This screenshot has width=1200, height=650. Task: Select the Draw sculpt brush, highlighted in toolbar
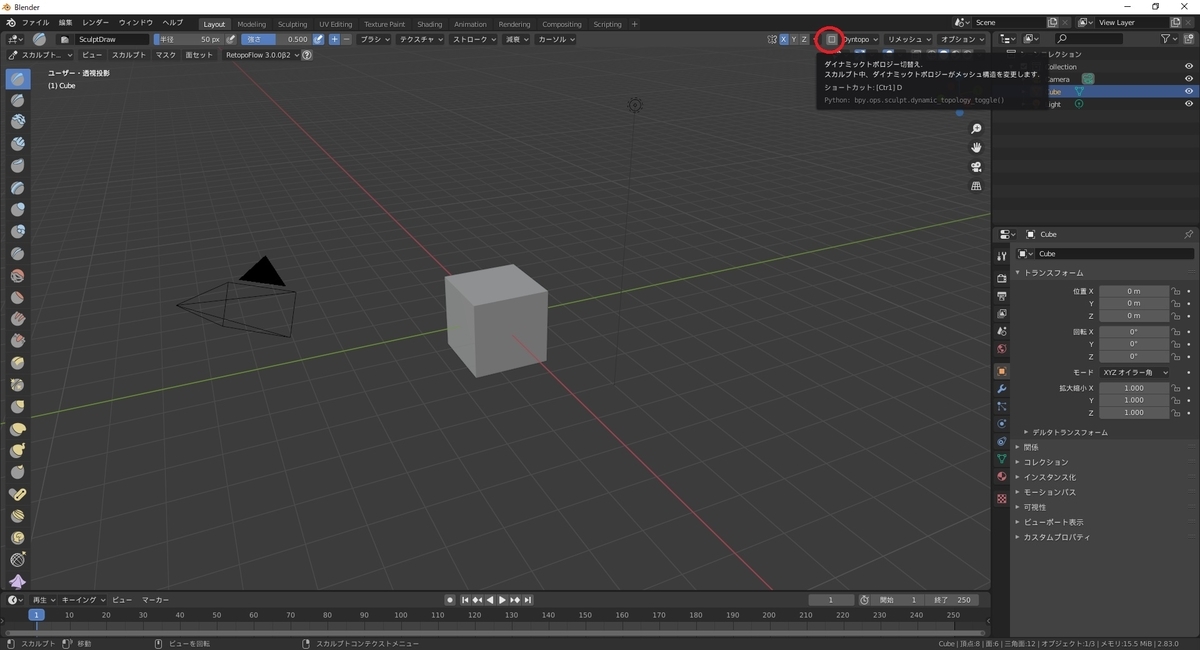point(18,79)
